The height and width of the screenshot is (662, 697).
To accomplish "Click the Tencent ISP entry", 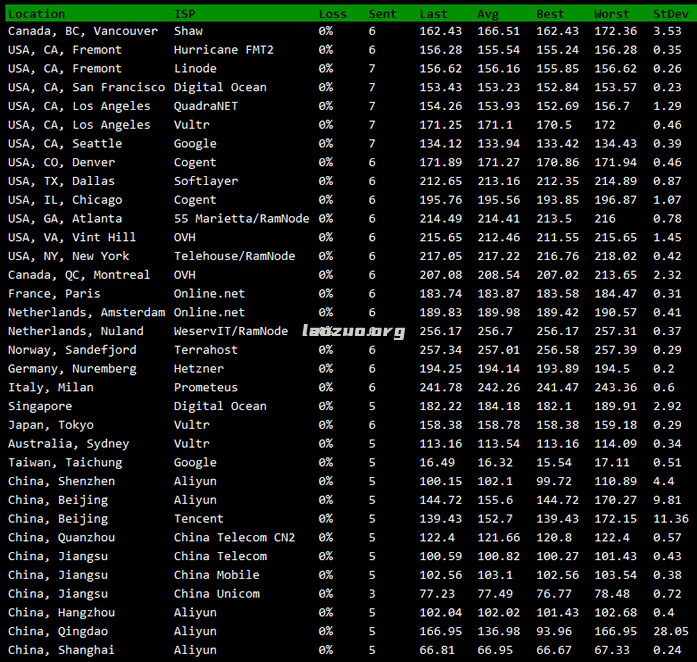I will pyautogui.click(x=199, y=519).
